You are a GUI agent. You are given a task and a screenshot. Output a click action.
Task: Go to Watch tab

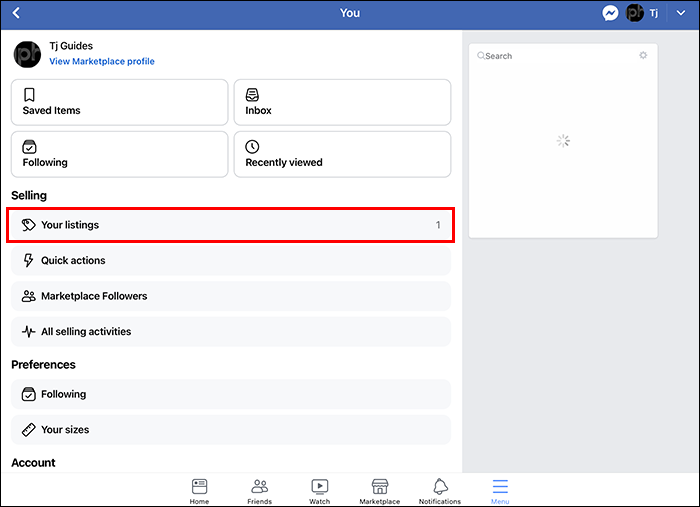pos(320,491)
